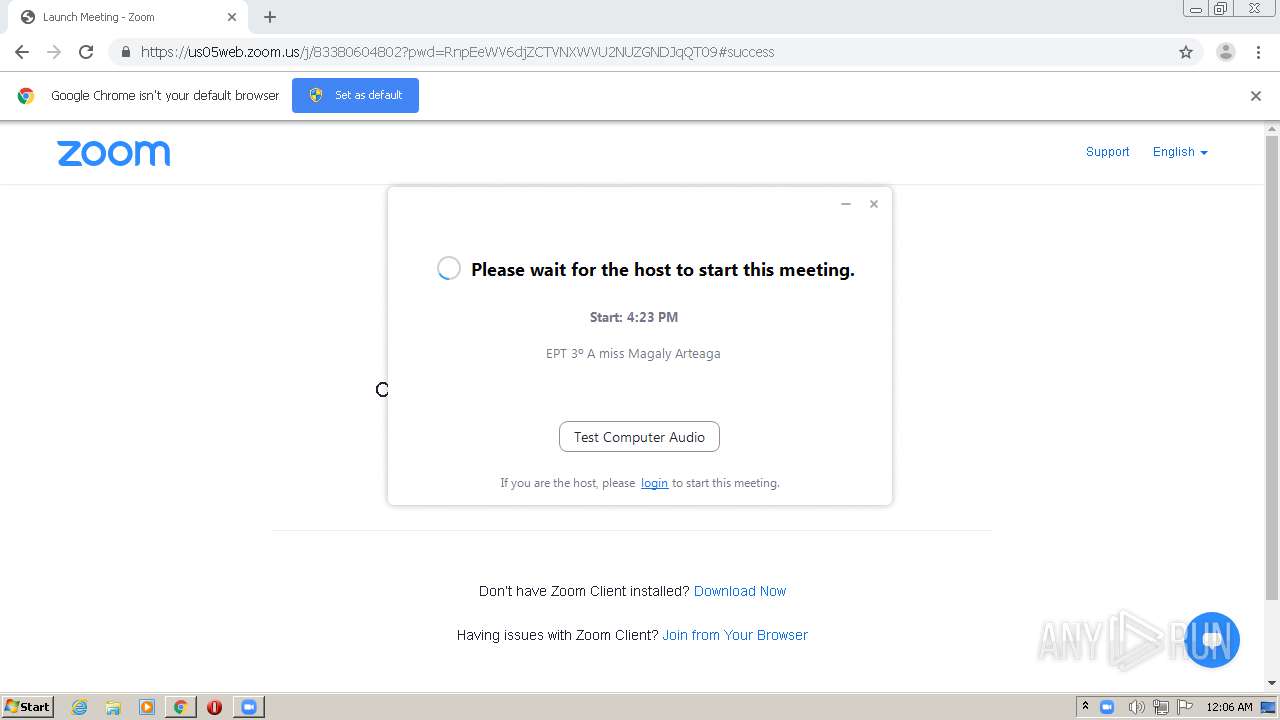Click the scrollbar down arrow
Image resolution: width=1280 pixels, height=720 pixels.
coord(1272,683)
